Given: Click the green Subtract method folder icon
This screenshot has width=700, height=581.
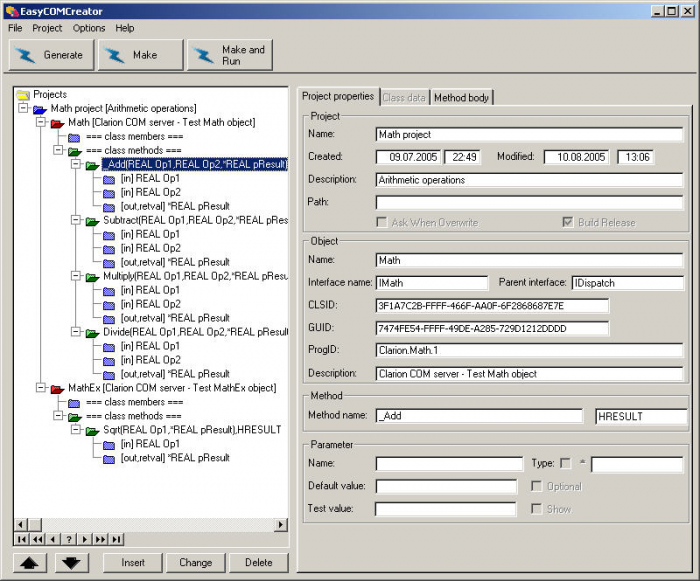Looking at the screenshot, I should [x=92, y=221].
